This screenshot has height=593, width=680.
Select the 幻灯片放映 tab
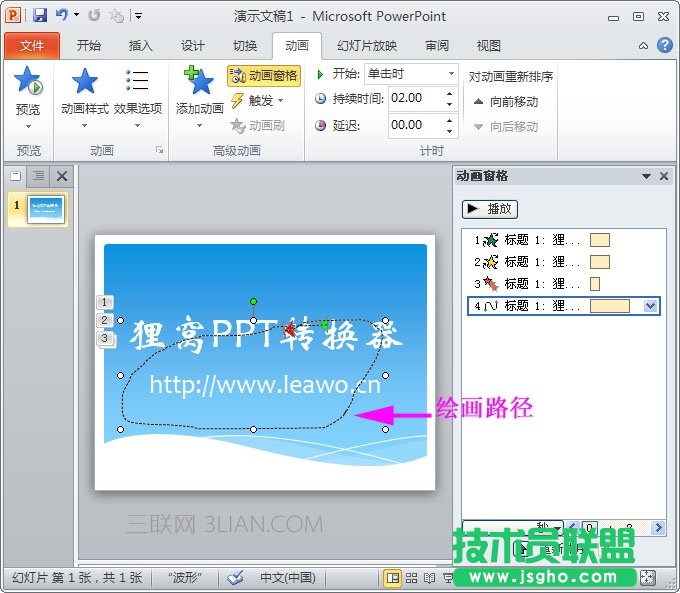pyautogui.click(x=367, y=46)
